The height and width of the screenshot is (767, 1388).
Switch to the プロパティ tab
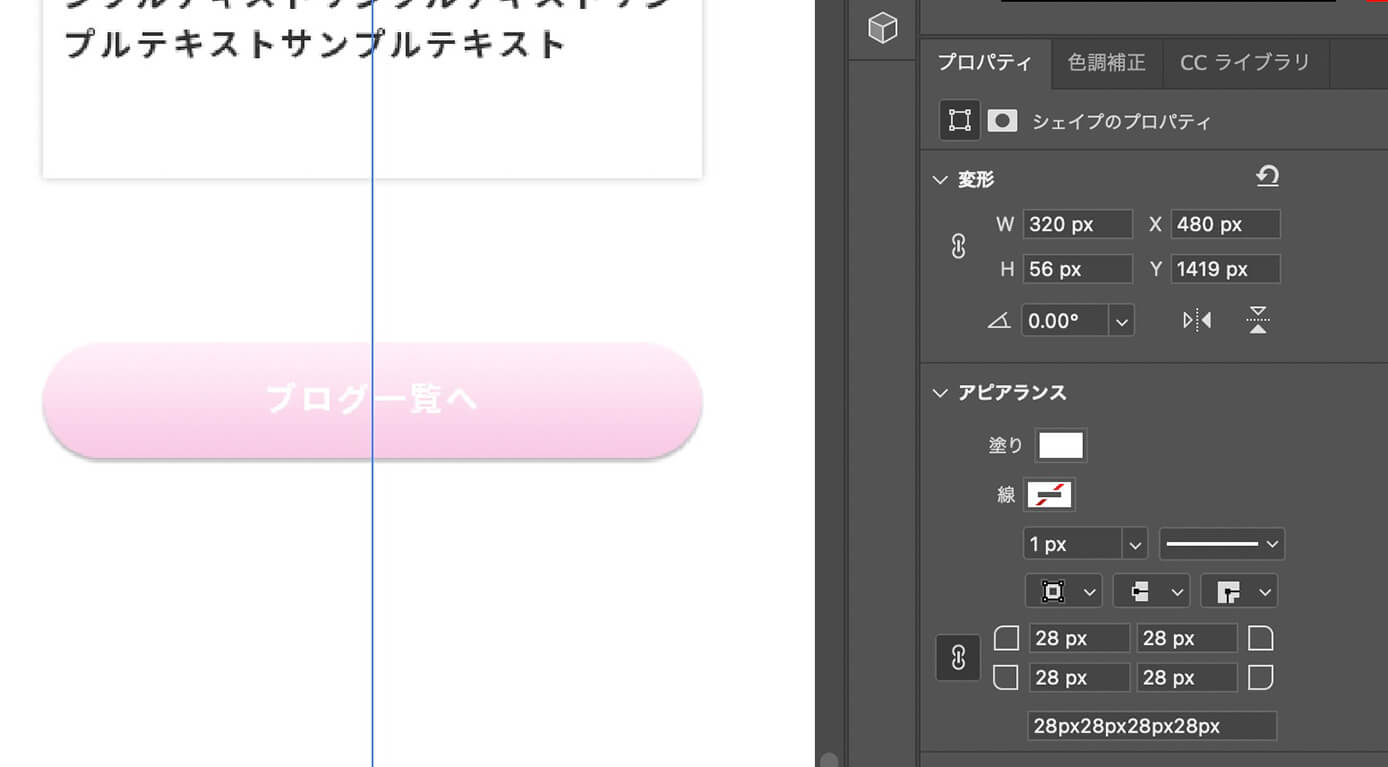985,63
